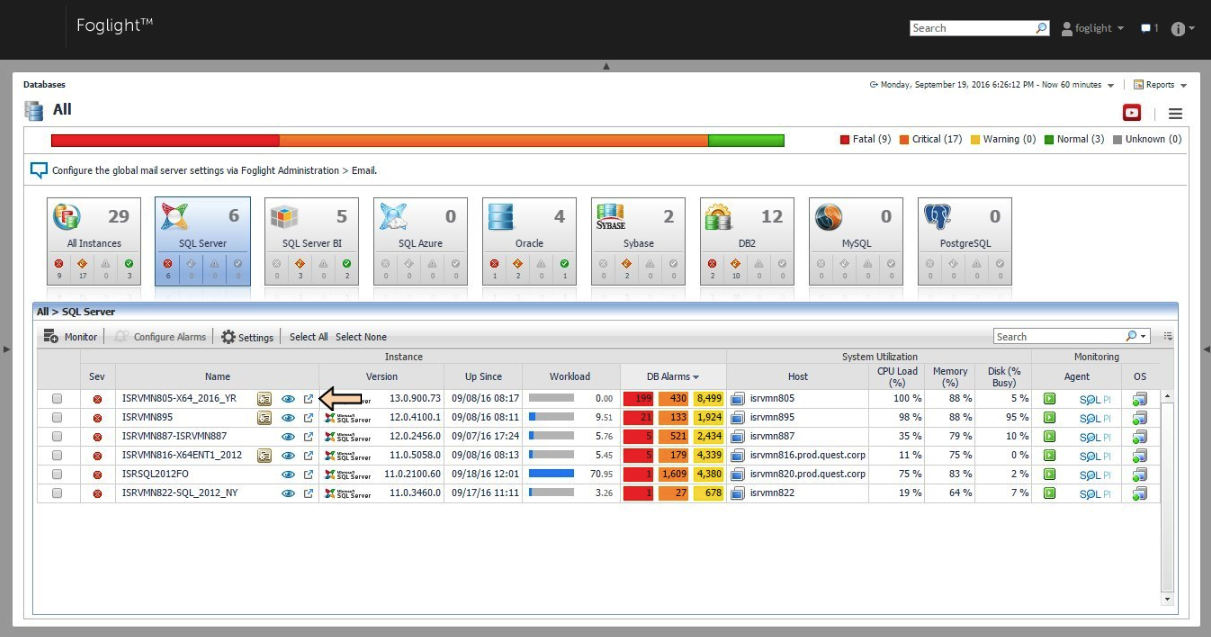Open the YouTube video icon
1211x637 pixels.
(x=1132, y=113)
